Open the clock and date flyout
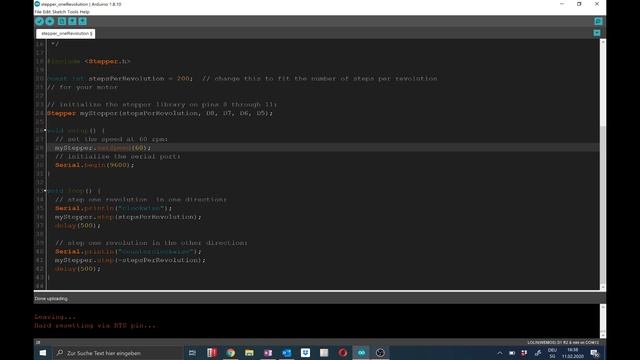 [x=573, y=353]
